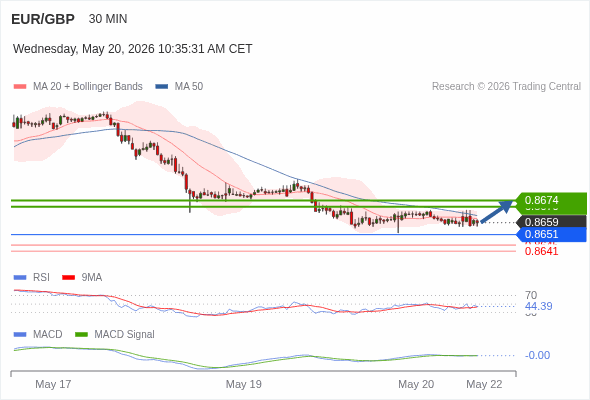590x400 pixels.
Task: Click the green 0.8674 resistance price tag
Action: 551,200
